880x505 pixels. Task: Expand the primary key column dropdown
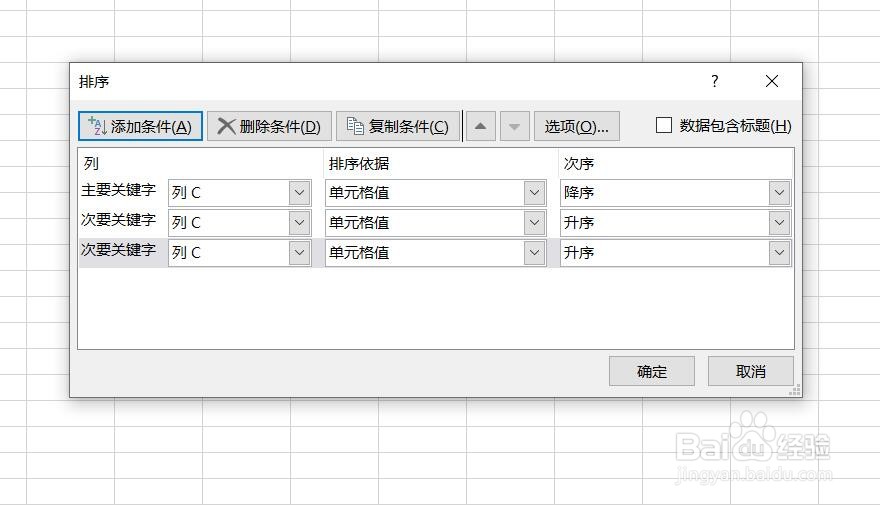(x=299, y=193)
